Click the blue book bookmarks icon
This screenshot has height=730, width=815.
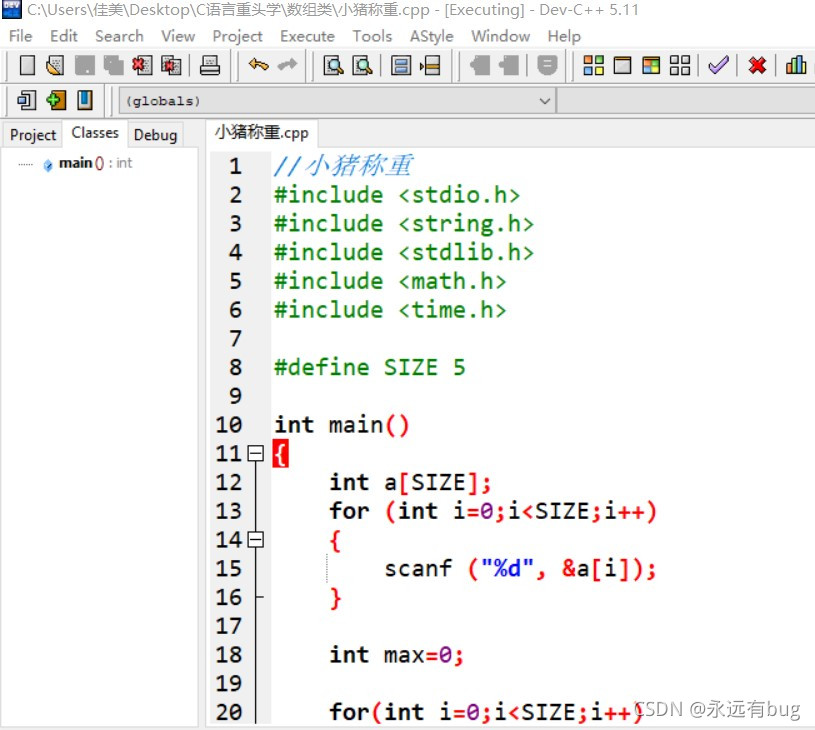[x=85, y=100]
